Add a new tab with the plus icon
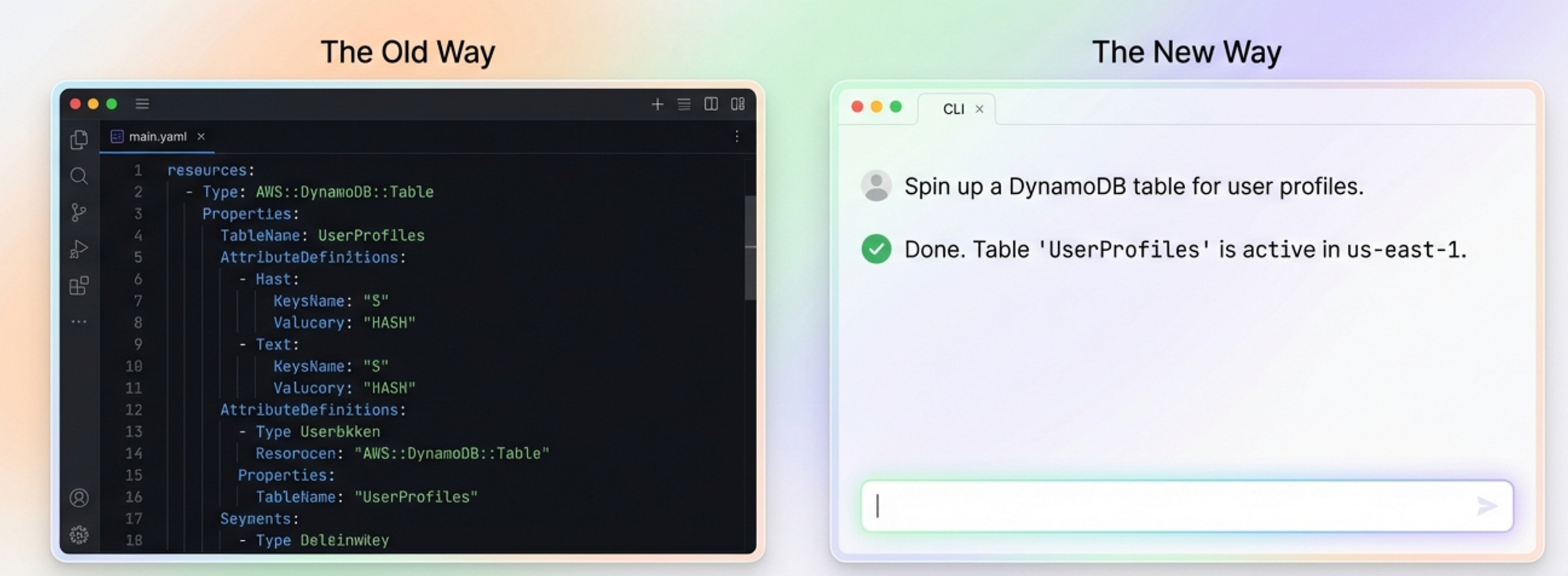The height and width of the screenshot is (576, 1568). tap(657, 104)
